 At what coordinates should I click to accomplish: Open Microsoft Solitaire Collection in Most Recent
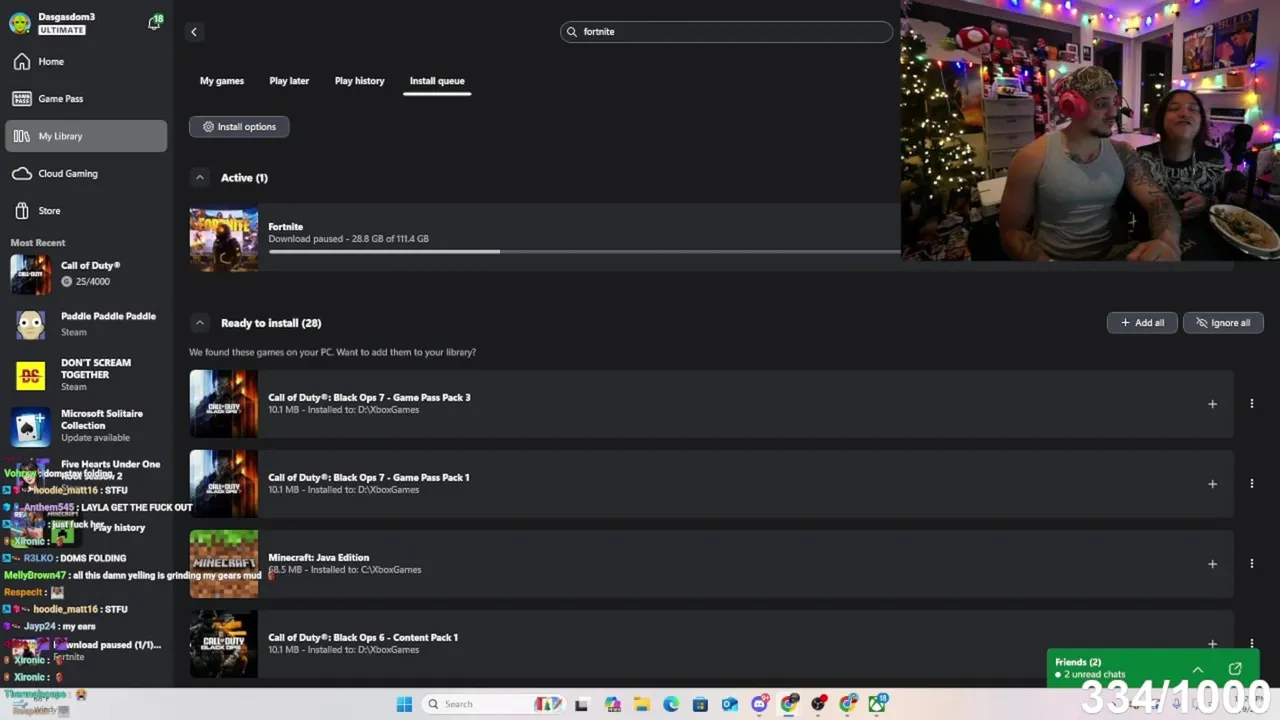tap(87, 425)
